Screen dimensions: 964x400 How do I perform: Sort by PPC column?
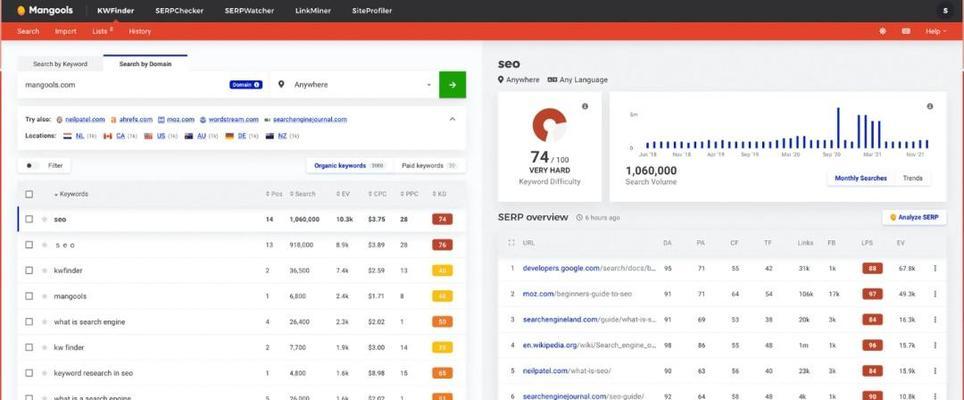(x=409, y=194)
